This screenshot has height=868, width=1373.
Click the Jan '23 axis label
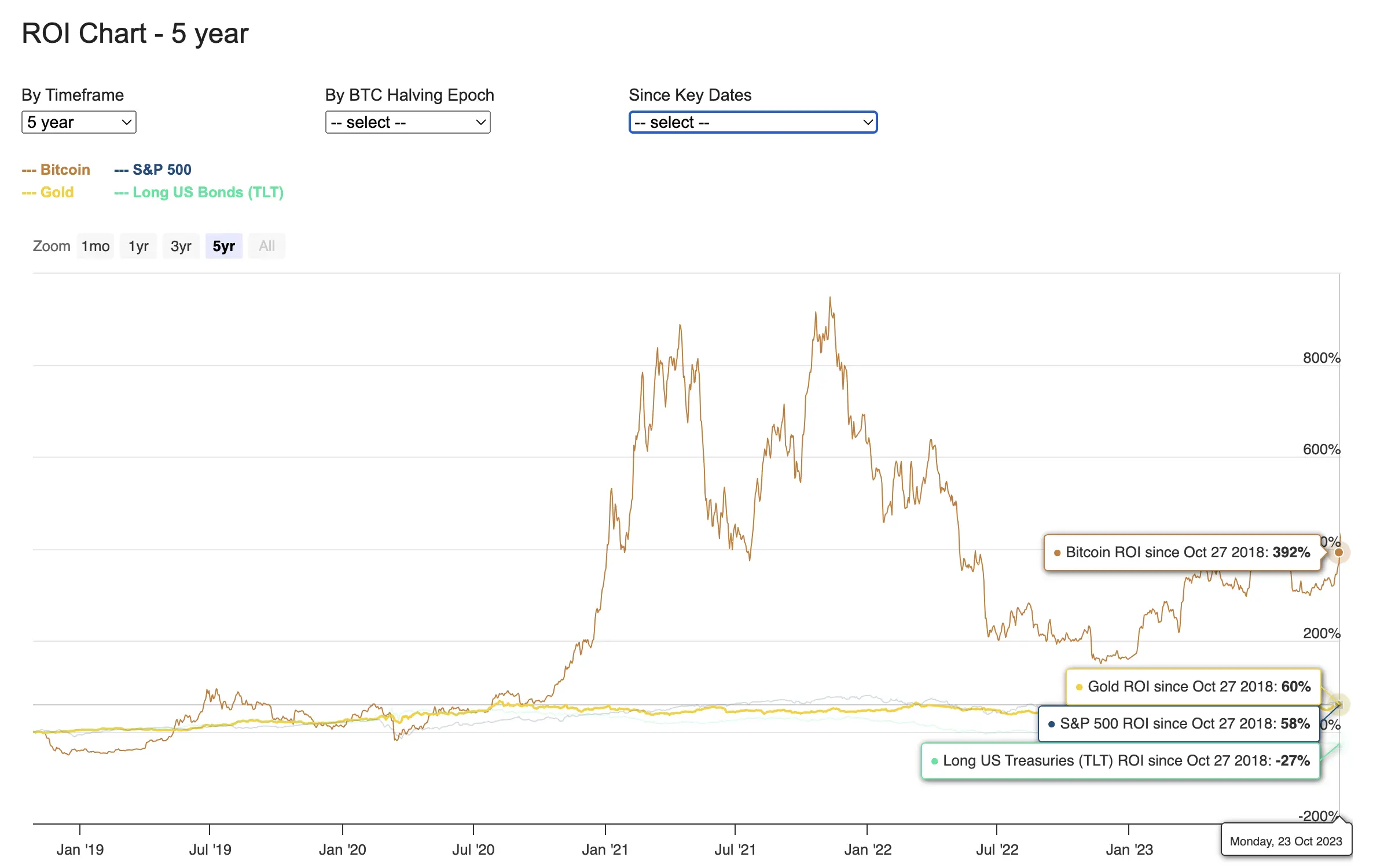pos(1129,849)
